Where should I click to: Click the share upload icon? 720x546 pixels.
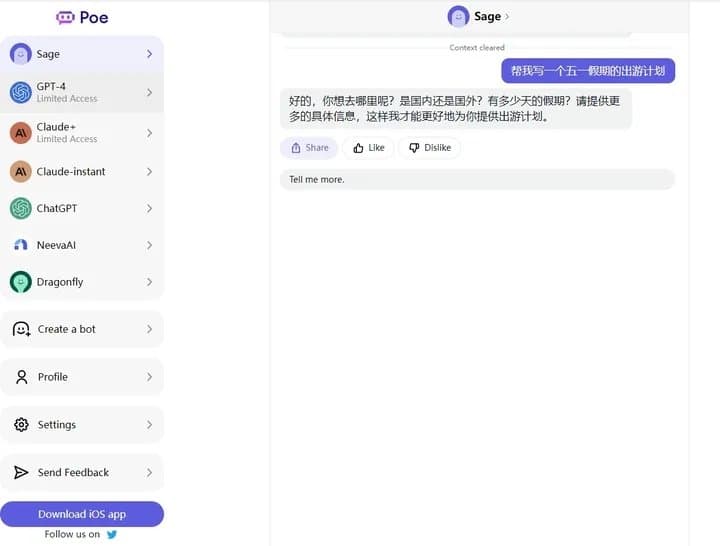coord(296,148)
